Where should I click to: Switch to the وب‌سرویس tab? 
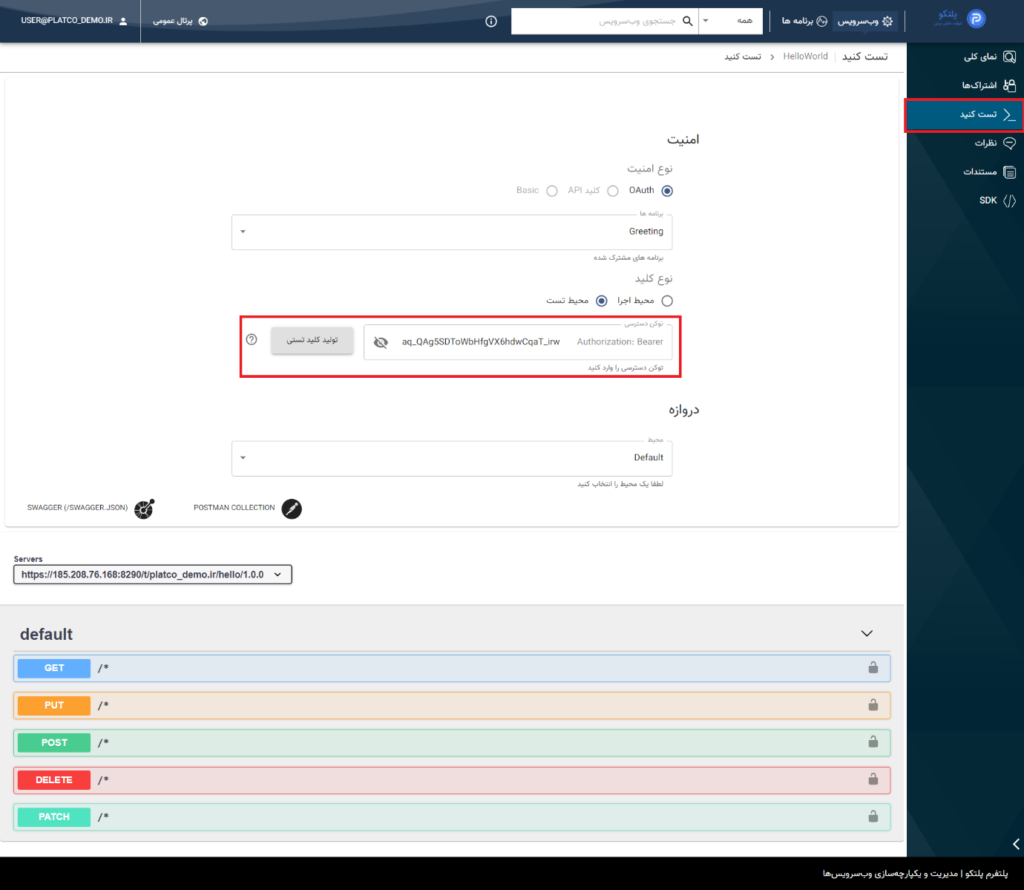[864, 20]
